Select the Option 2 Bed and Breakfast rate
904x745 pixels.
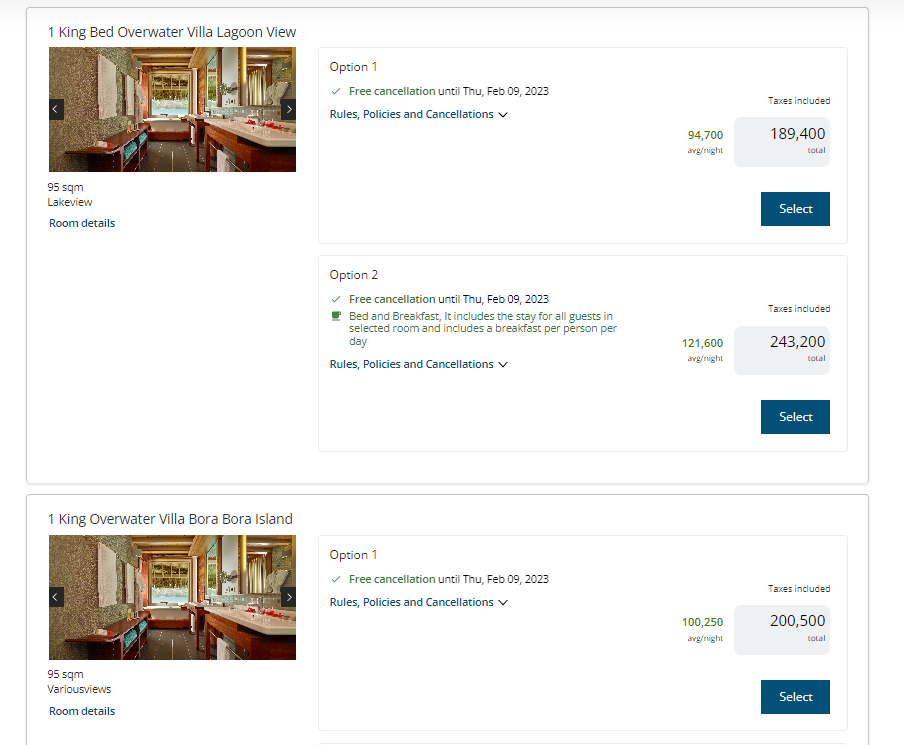794,417
